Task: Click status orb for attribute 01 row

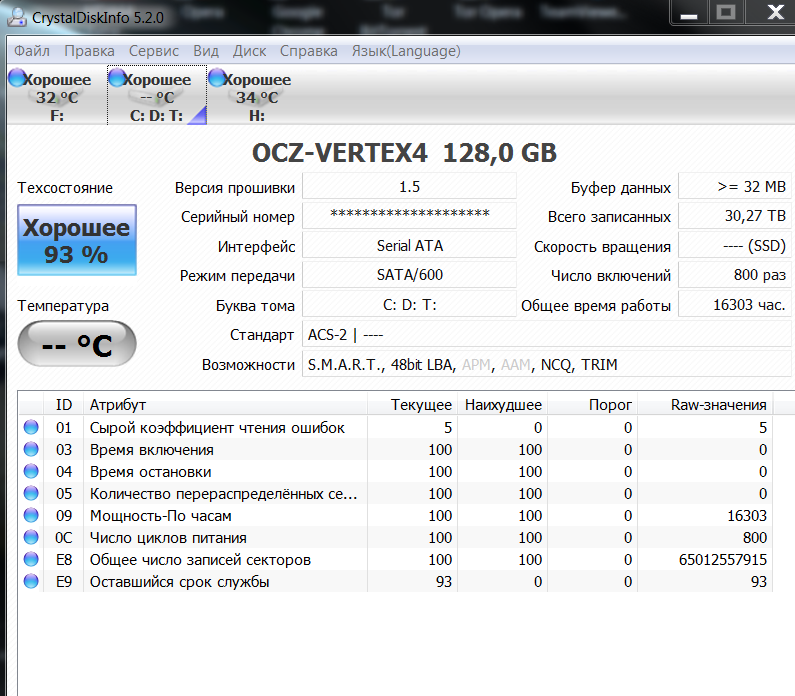Action: (x=31, y=427)
